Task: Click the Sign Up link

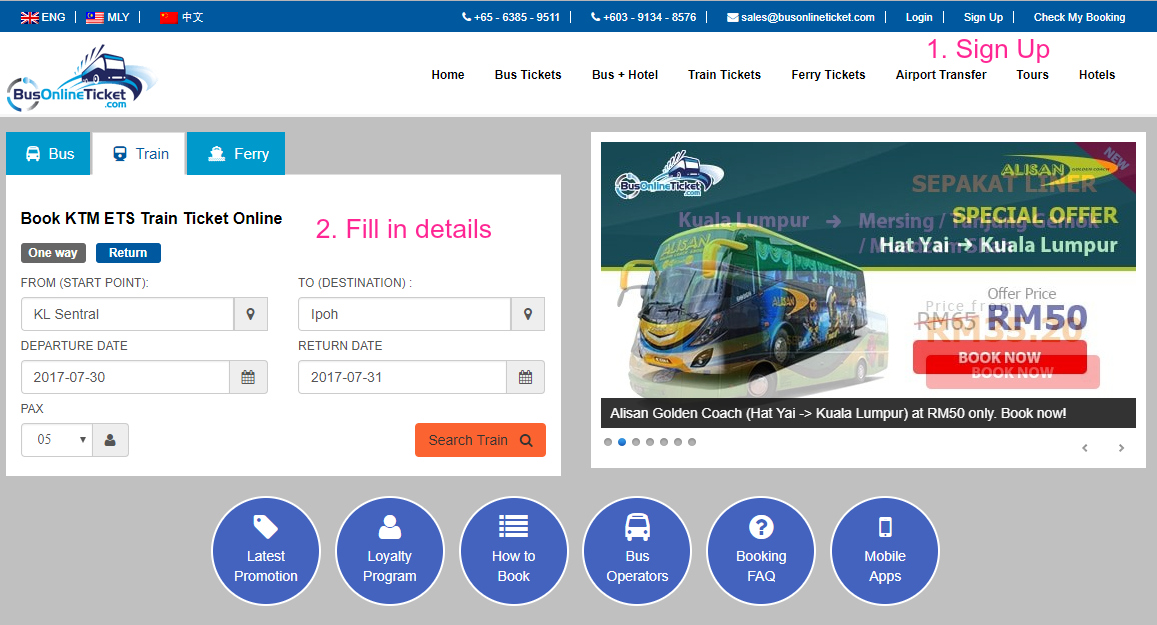Action: pos(982,16)
